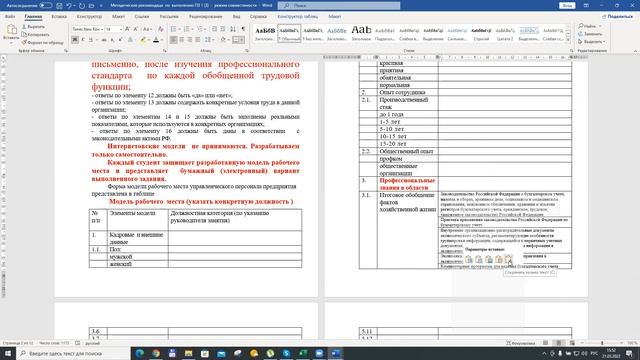Click the Redo arrow icon
Image resolution: width=640 pixels, height=360 pixels.
pos(82,5)
